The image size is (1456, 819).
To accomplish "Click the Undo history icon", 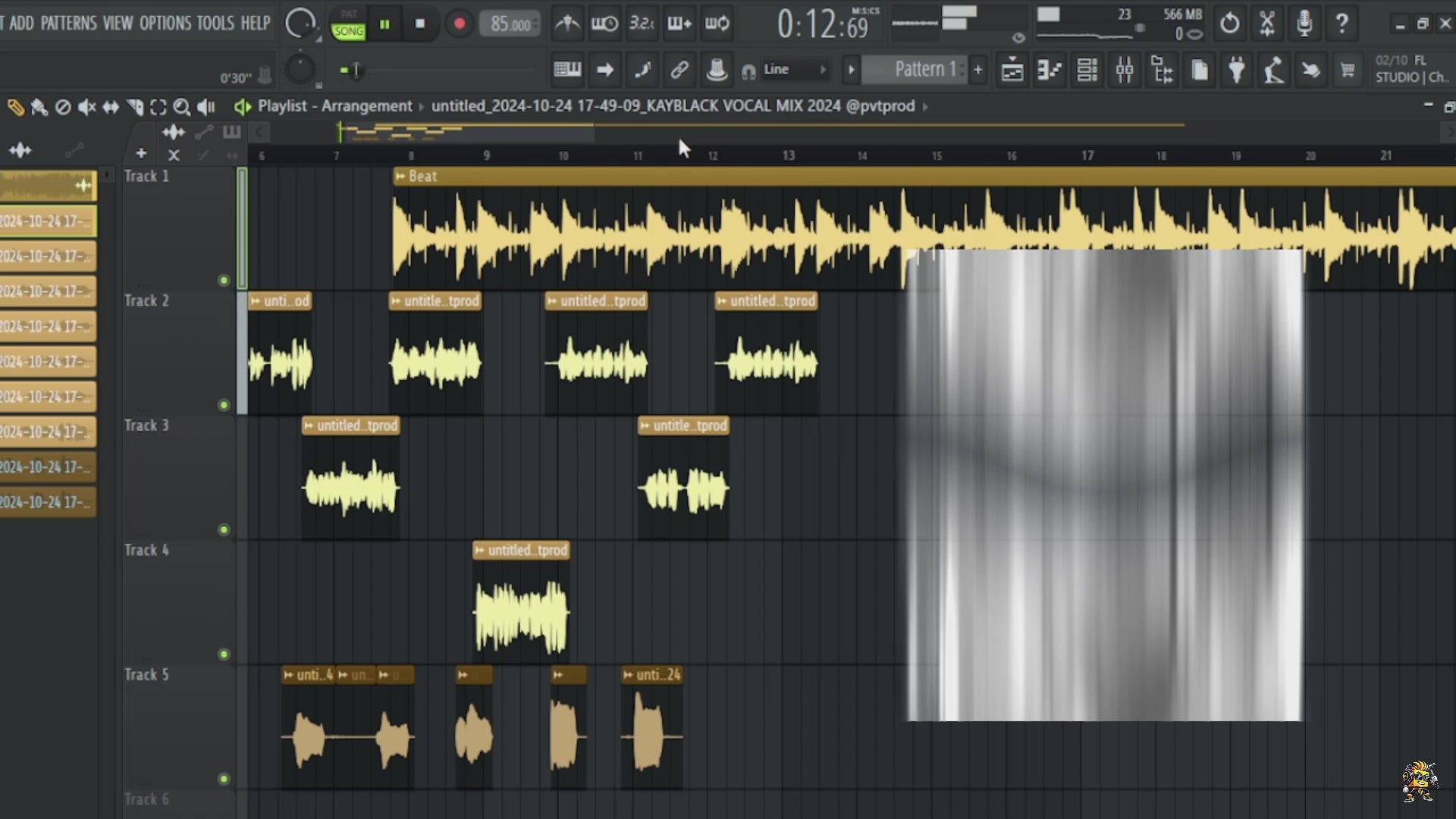I will pyautogui.click(x=1229, y=24).
